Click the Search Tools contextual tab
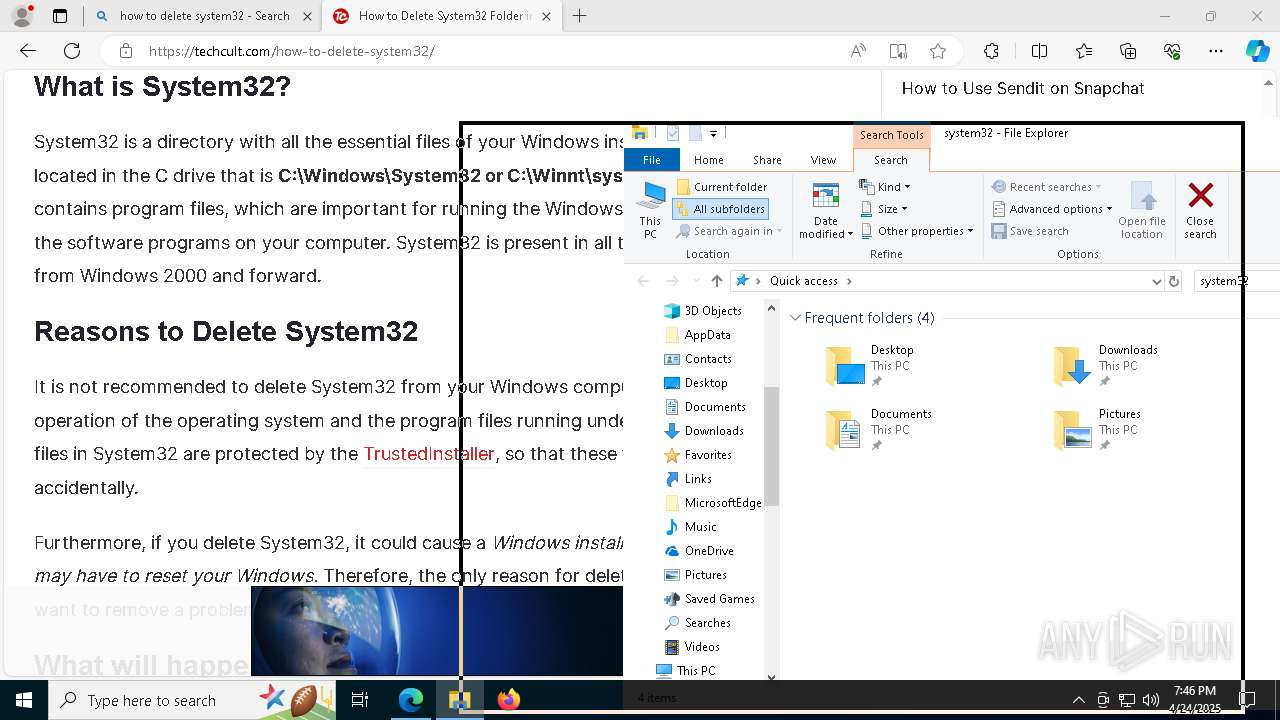1280x720 pixels. point(891,135)
